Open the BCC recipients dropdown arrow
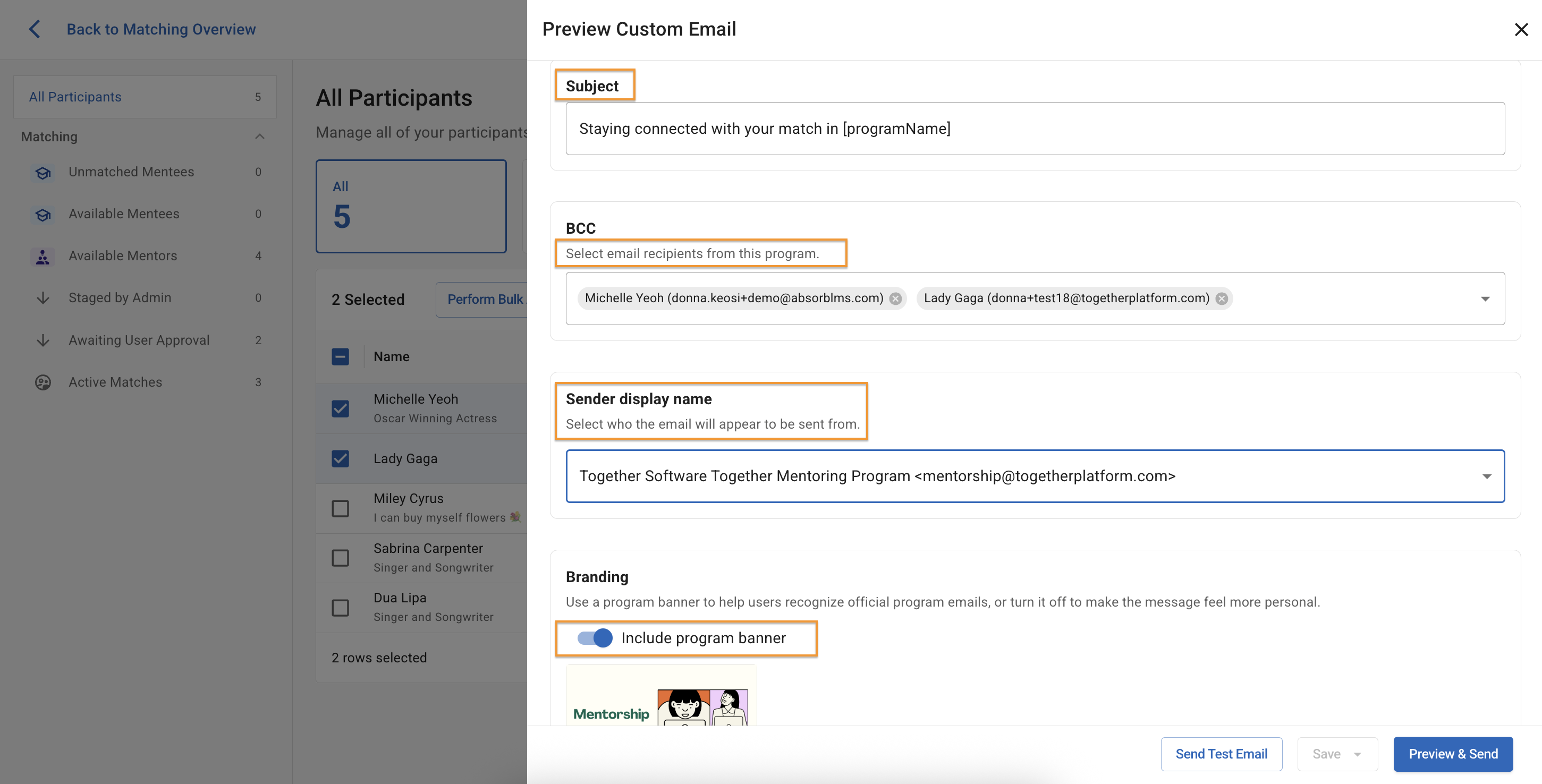Viewport: 1542px width, 784px height. [x=1485, y=299]
